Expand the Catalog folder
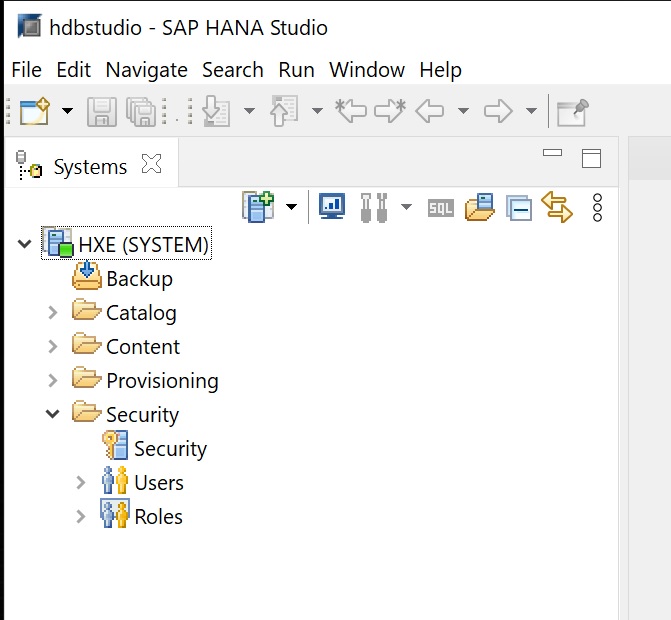This screenshot has height=620, width=671. coord(53,313)
